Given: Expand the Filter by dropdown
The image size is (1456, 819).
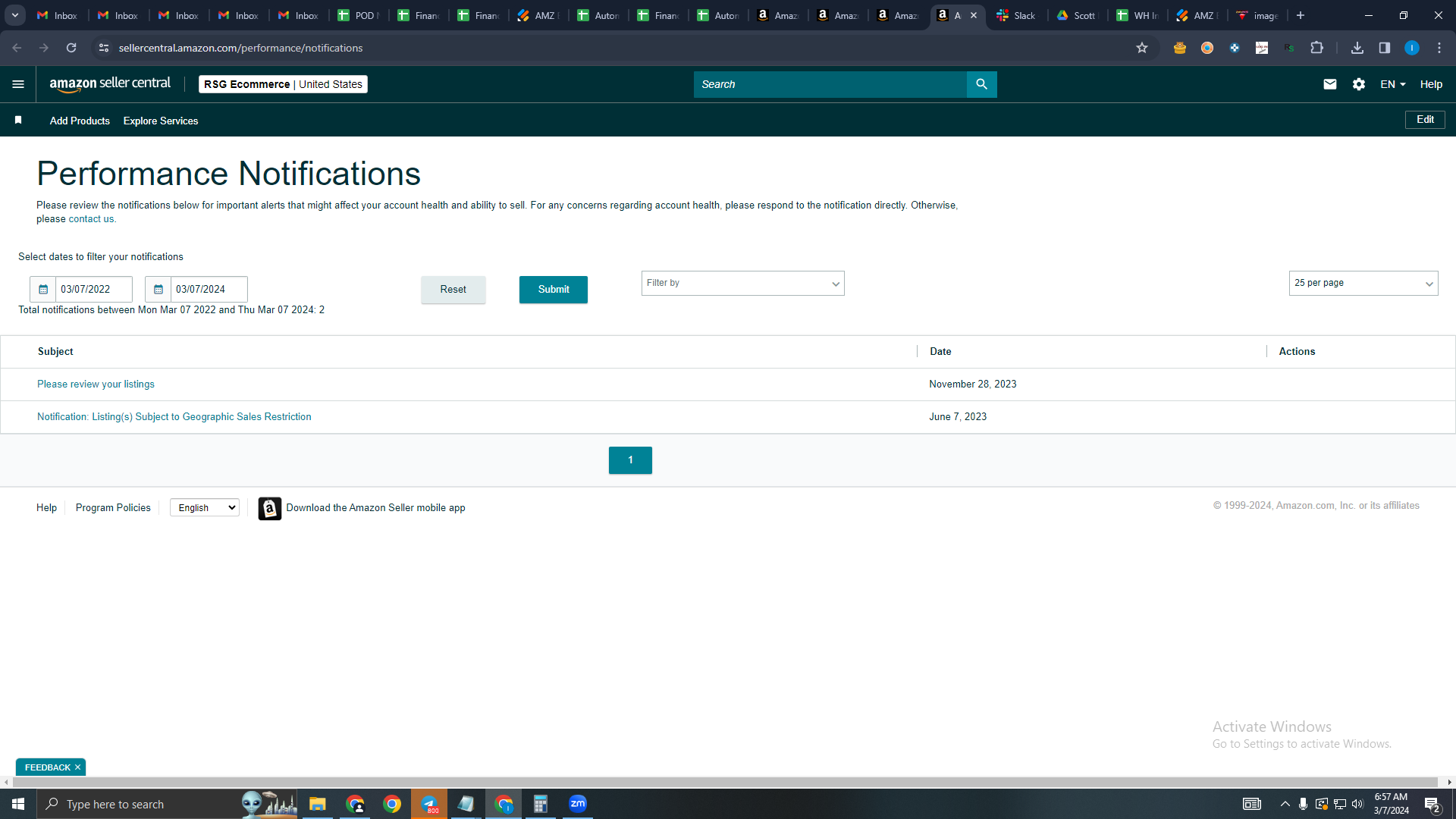Looking at the screenshot, I should coord(742,283).
